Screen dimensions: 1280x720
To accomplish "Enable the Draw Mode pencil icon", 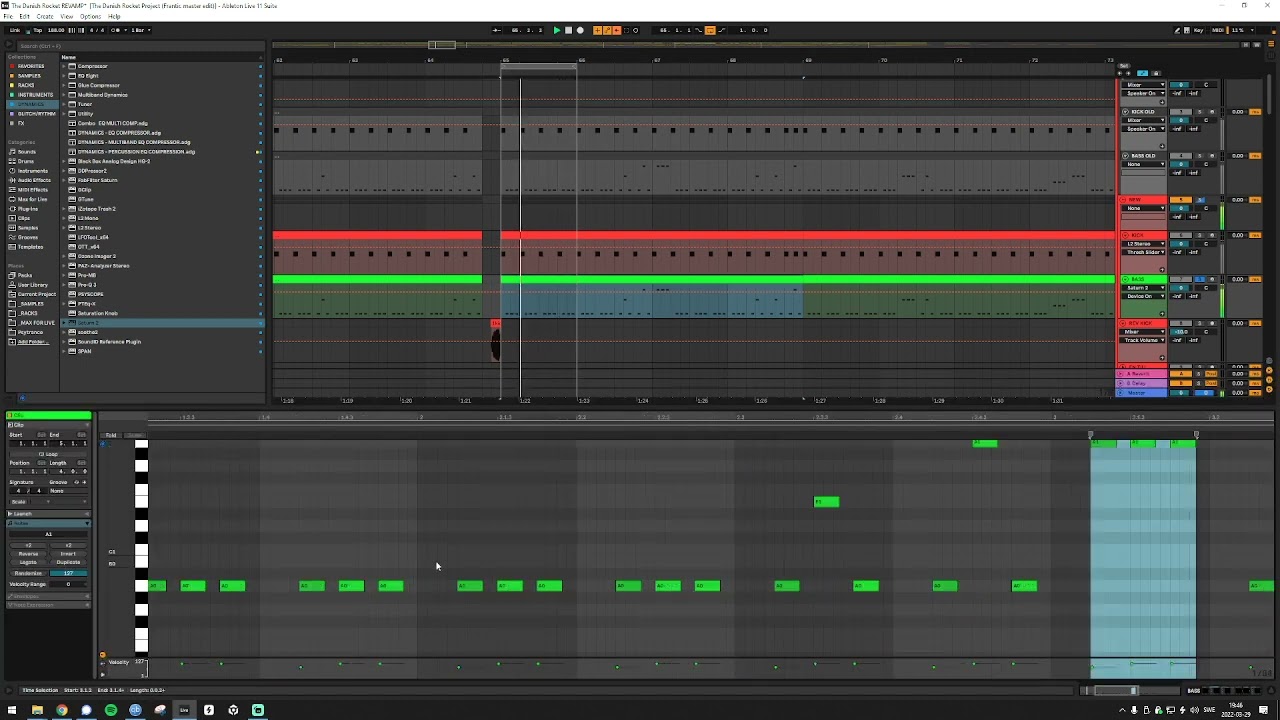I will 1176,30.
